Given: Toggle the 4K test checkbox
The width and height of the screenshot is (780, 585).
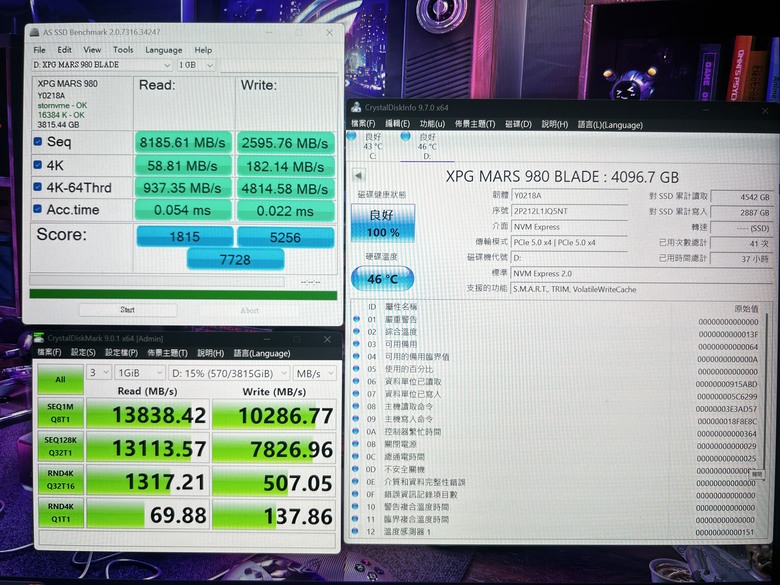Looking at the screenshot, I should tap(38, 164).
